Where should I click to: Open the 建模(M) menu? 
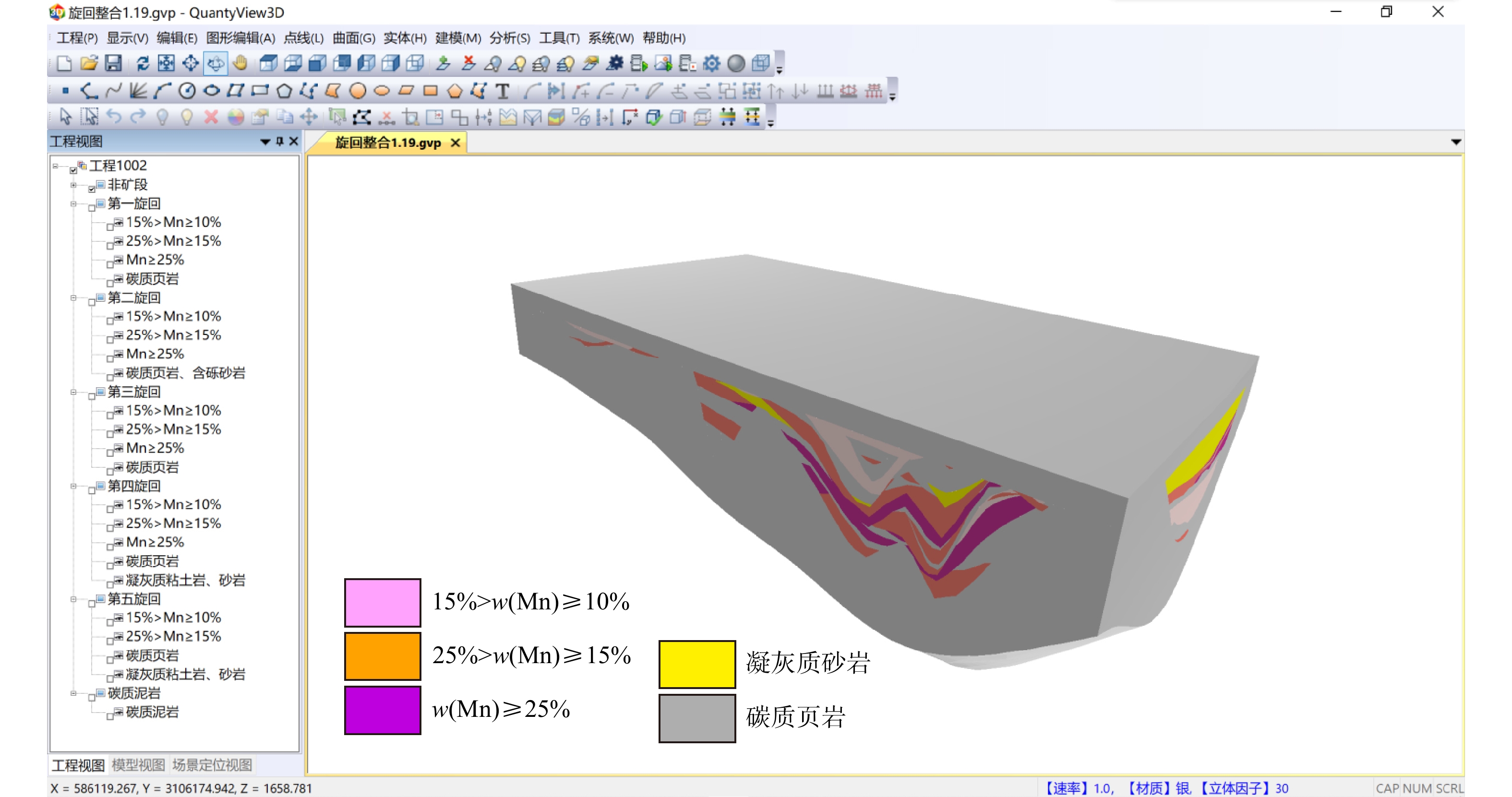[457, 38]
